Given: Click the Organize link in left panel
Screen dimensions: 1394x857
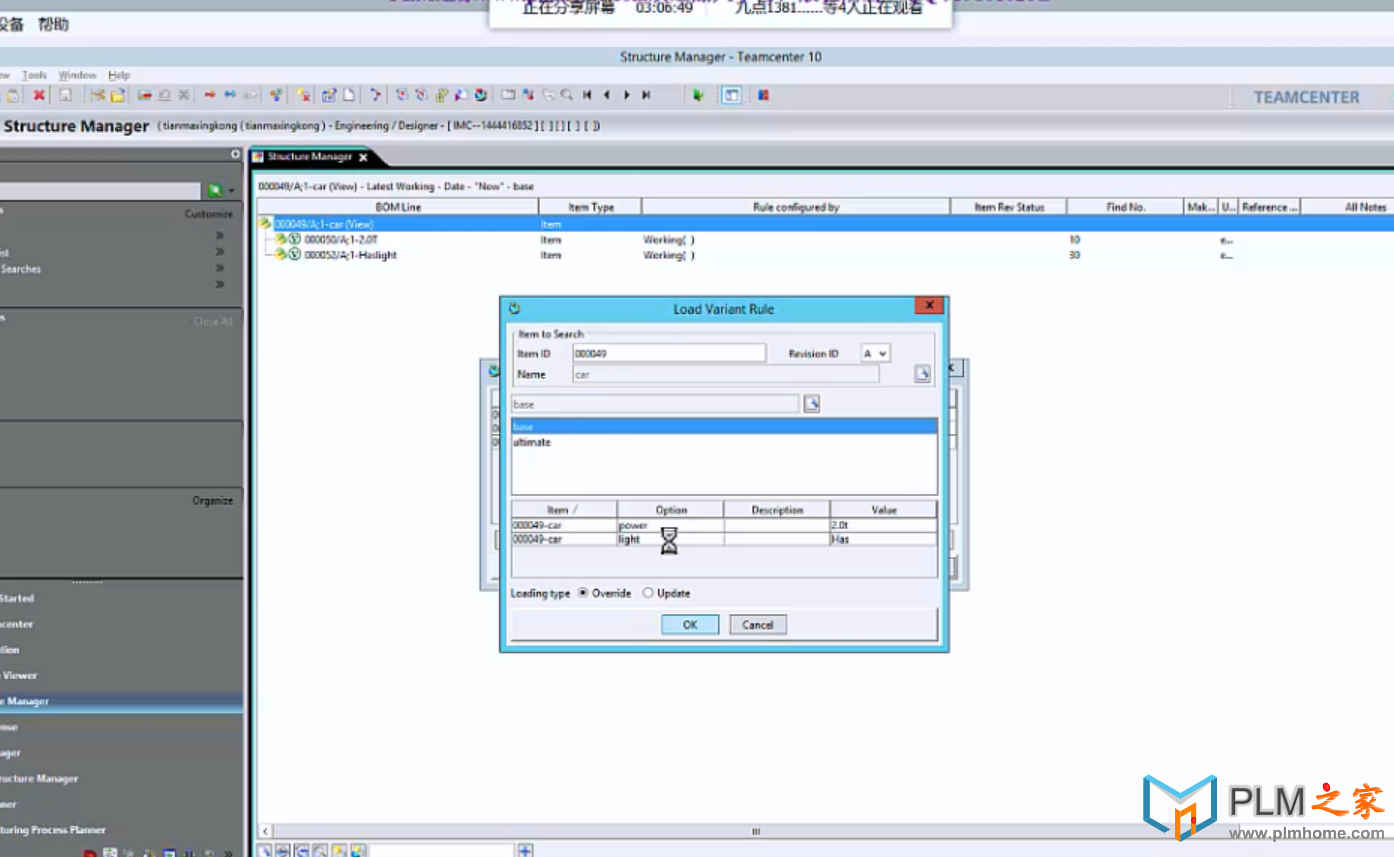Looking at the screenshot, I should tap(212, 501).
